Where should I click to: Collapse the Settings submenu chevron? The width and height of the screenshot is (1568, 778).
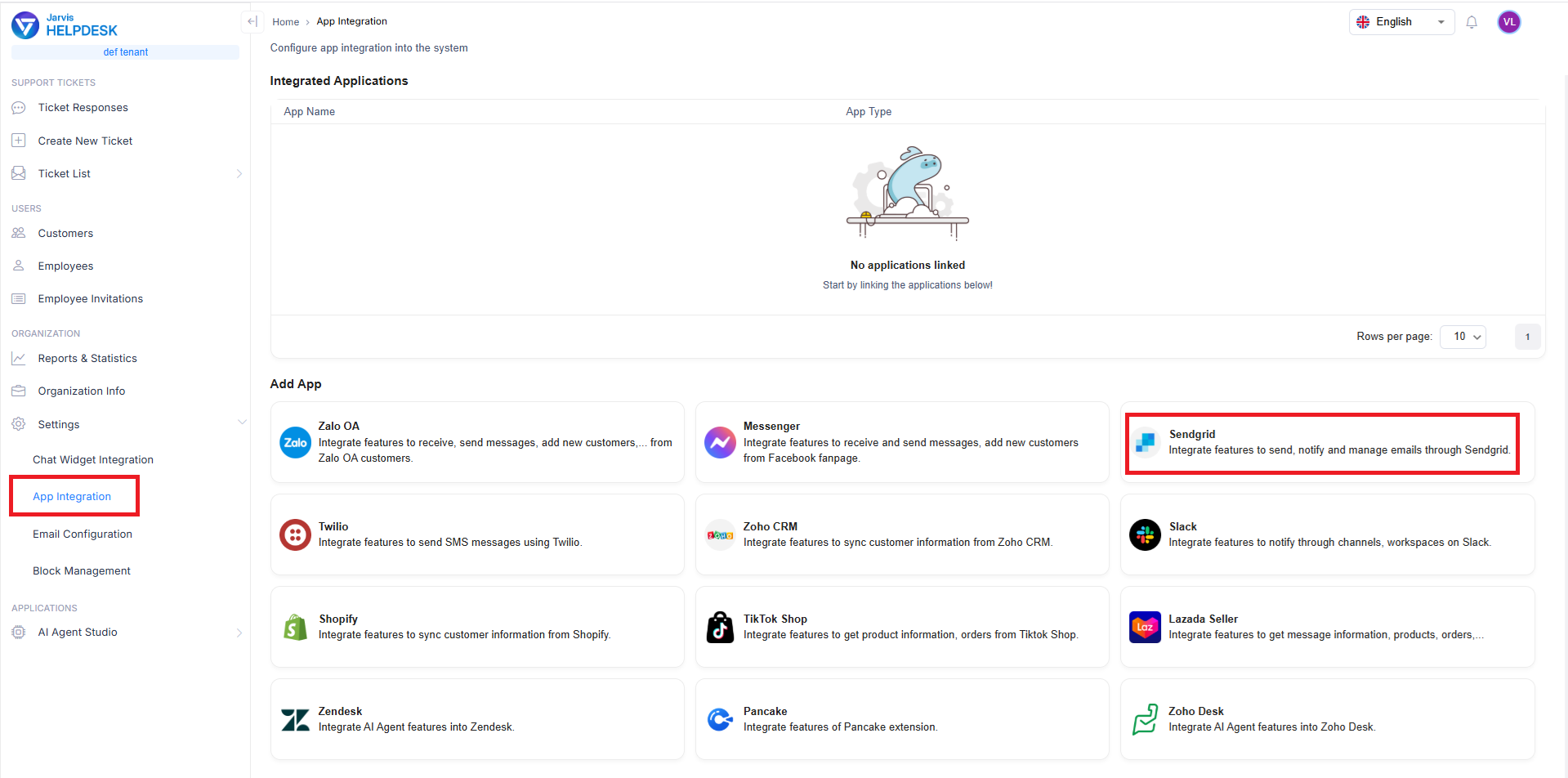click(241, 423)
